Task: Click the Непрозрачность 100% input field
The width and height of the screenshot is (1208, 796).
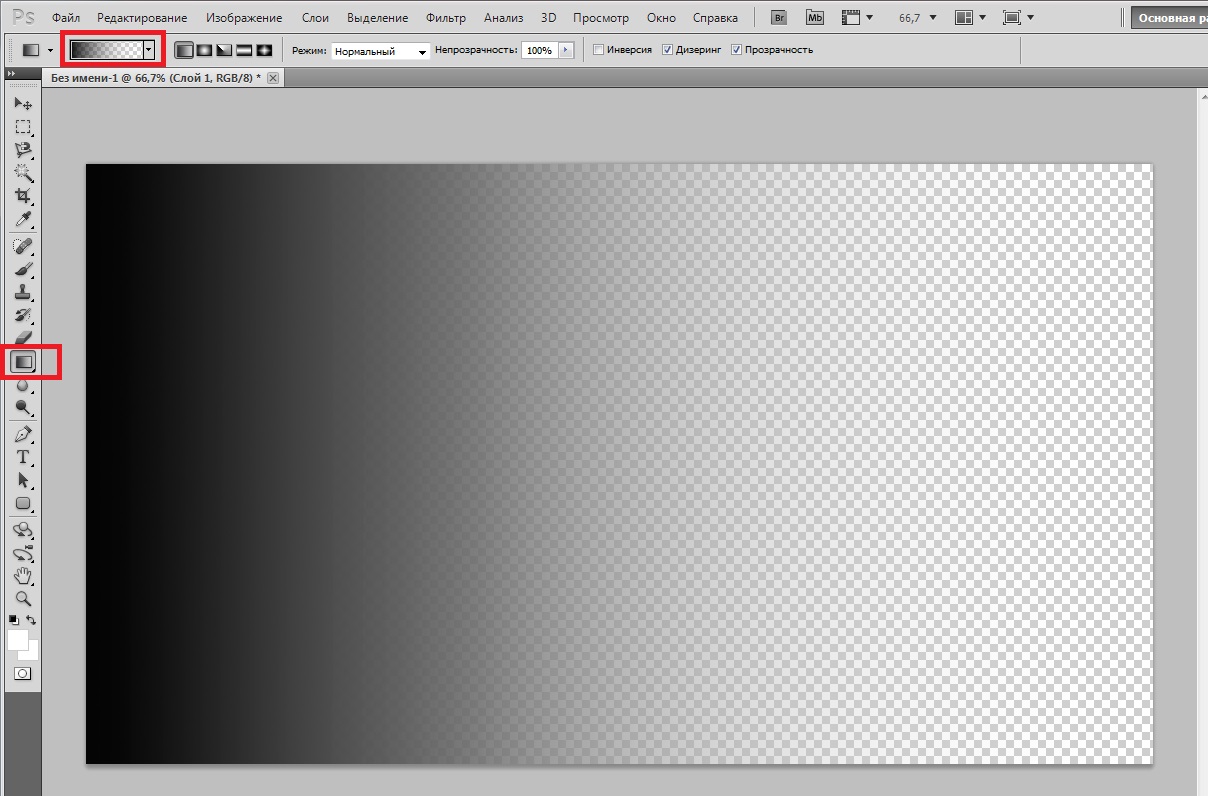Action: coord(539,50)
